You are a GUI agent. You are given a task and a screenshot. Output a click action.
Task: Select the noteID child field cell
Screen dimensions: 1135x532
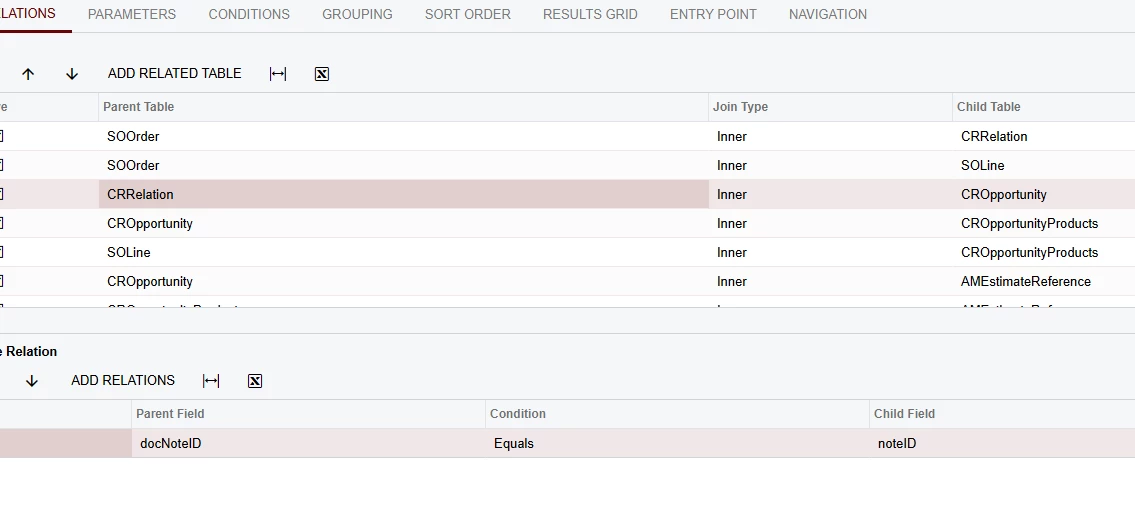pyautogui.click(x=1003, y=443)
